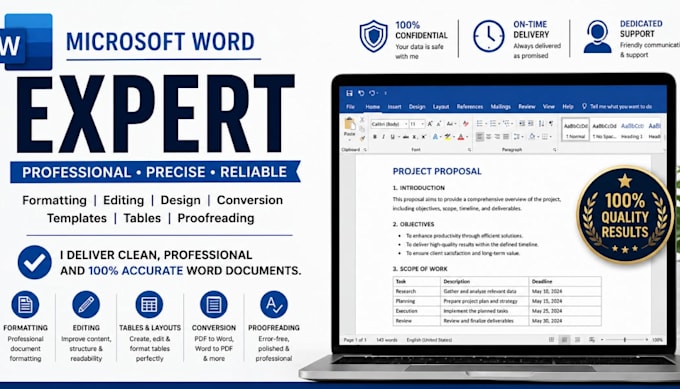Toggle Underline formatting button
680x389 pixels.
pos(393,137)
